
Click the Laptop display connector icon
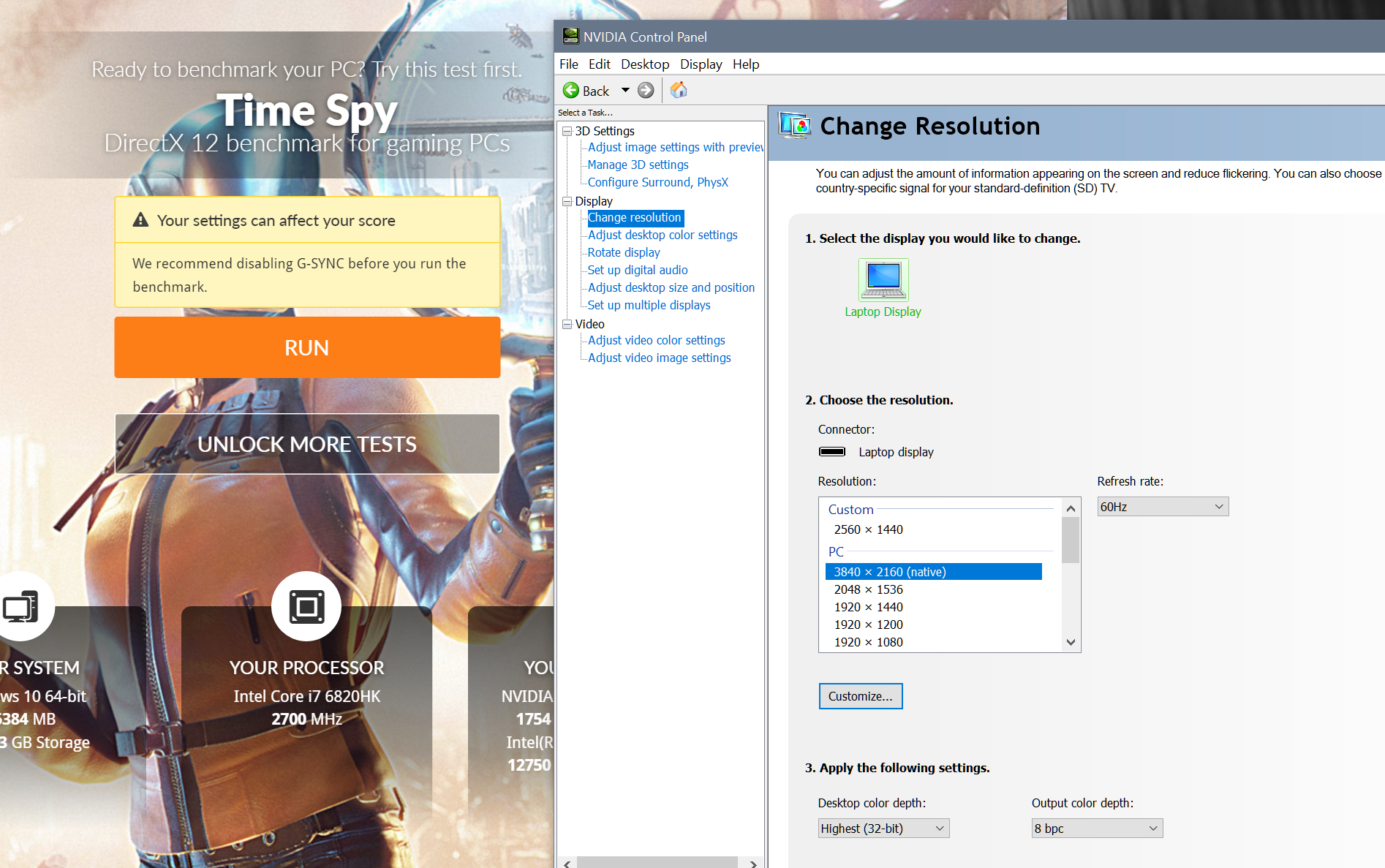pyautogui.click(x=832, y=451)
